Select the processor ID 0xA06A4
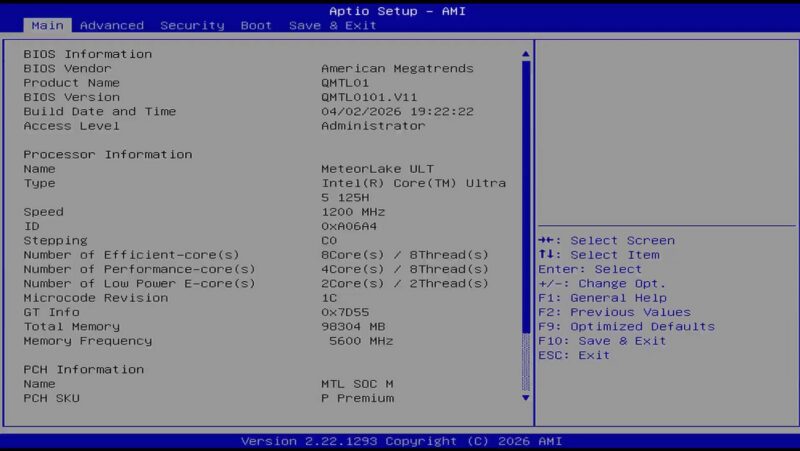The width and height of the screenshot is (800, 451). [x=349, y=226]
